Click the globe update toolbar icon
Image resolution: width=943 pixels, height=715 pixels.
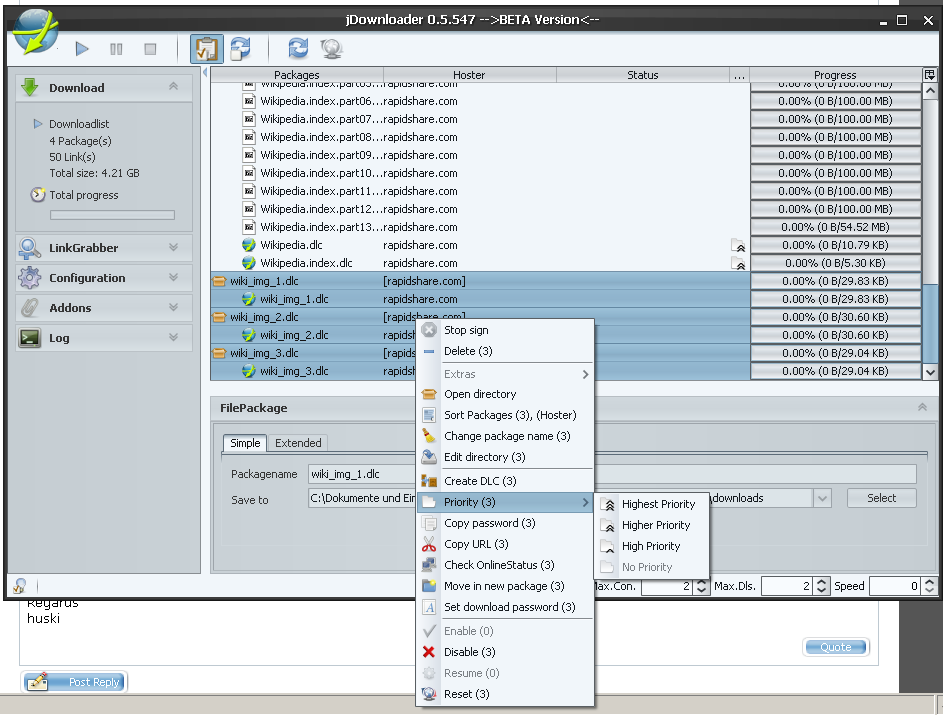click(x=331, y=48)
